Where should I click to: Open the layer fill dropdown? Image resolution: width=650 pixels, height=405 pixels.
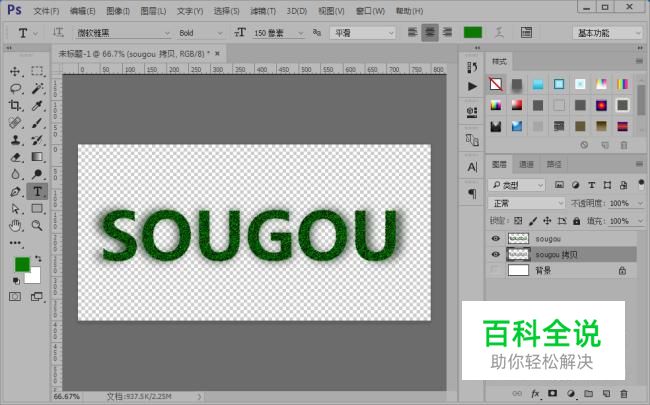pos(640,221)
